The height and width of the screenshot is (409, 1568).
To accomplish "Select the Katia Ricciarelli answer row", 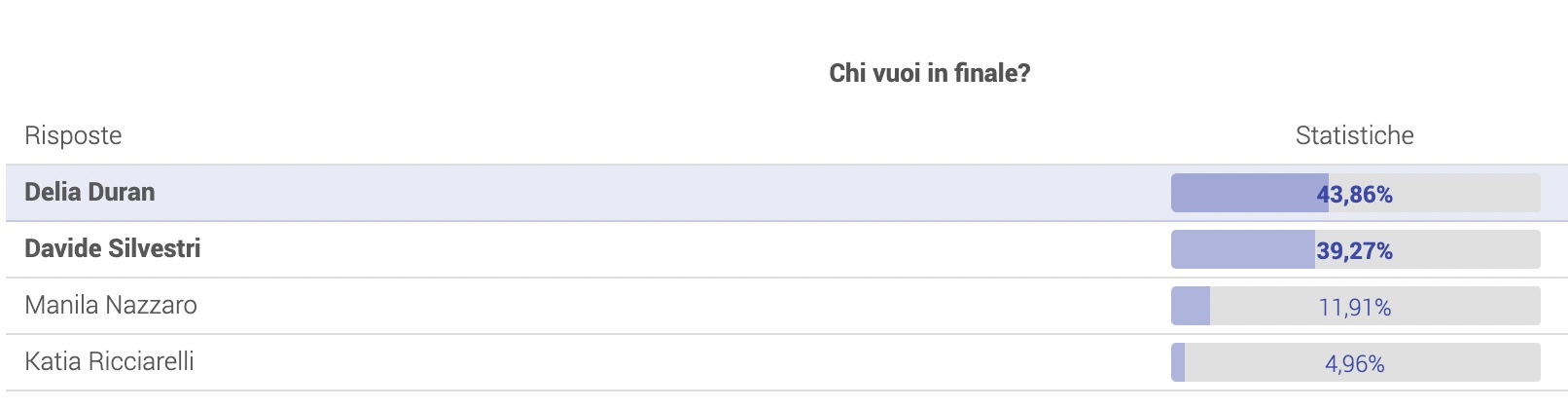I will click(786, 362).
